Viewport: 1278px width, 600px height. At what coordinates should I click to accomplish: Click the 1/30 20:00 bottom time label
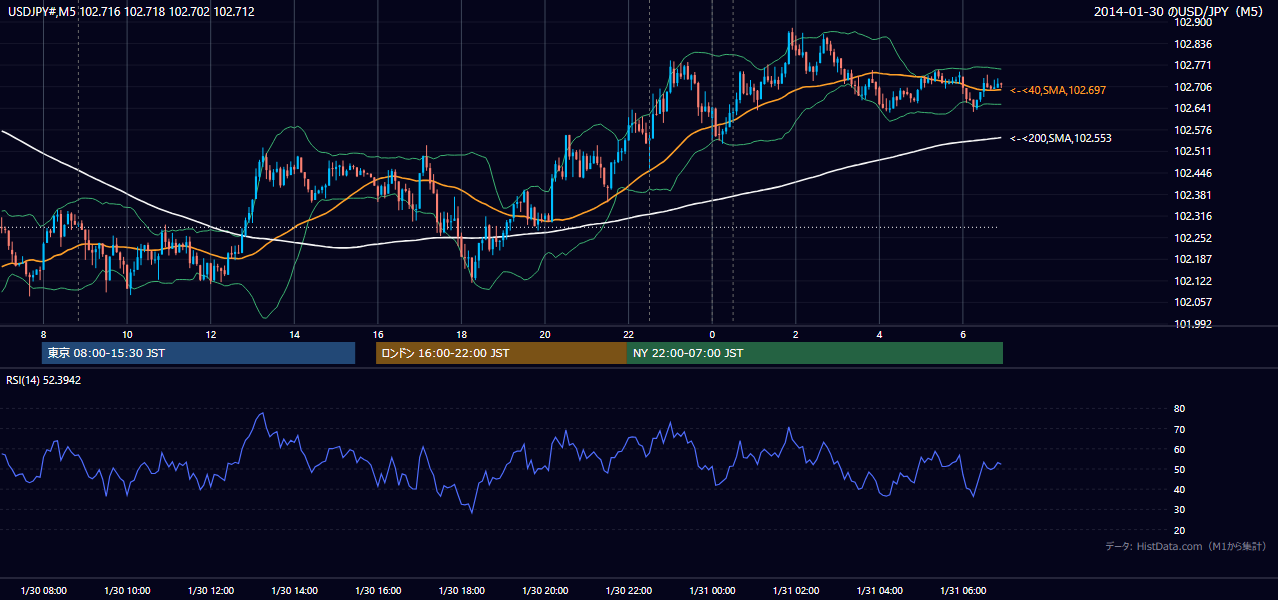pos(545,590)
